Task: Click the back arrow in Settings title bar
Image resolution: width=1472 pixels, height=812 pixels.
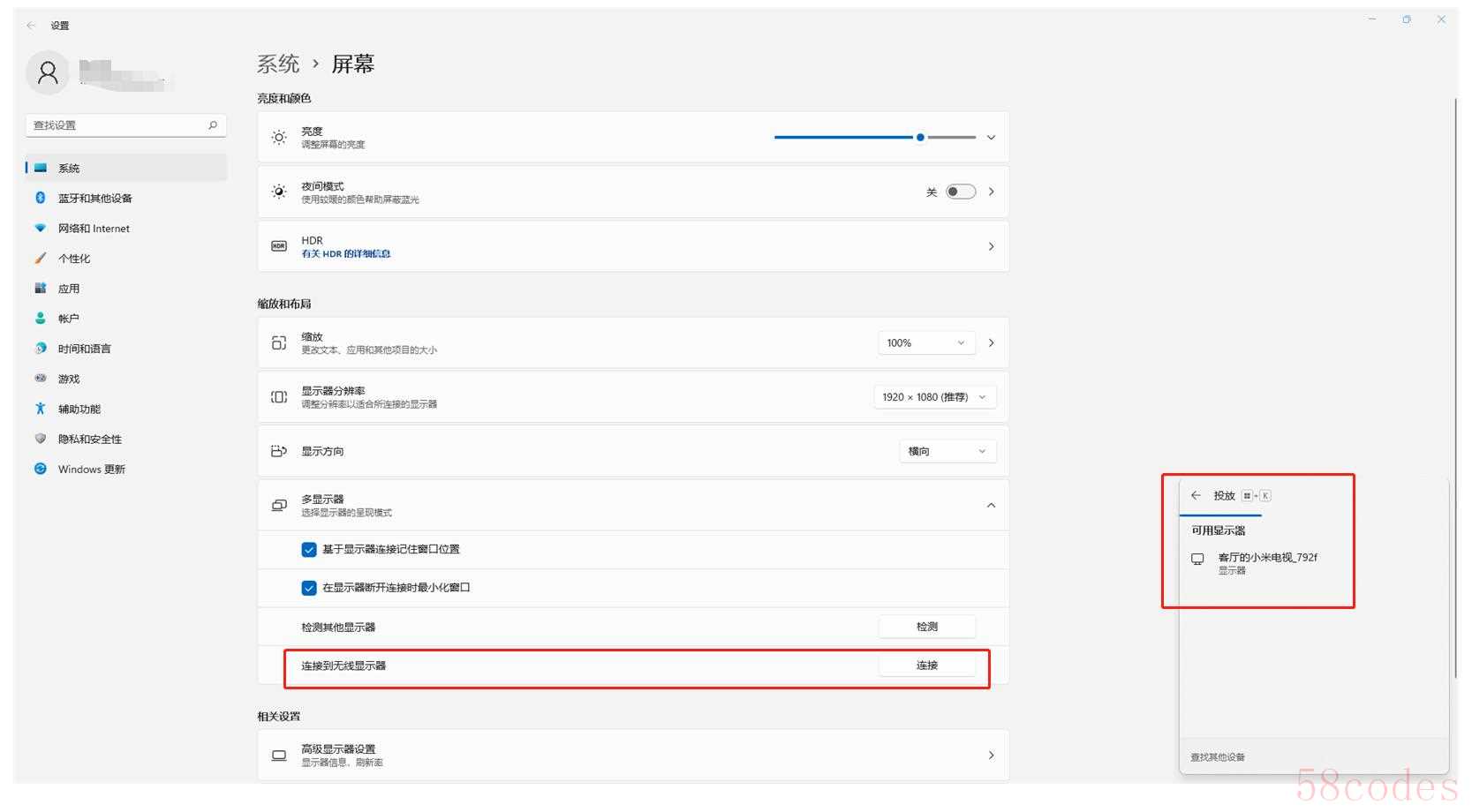Action: click(x=31, y=26)
